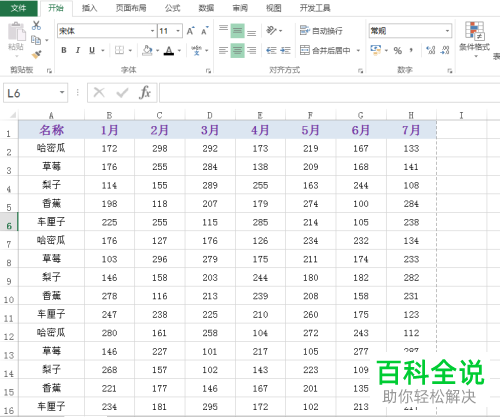500x417 pixels.
Task: Open the 文件 file tab
Action: (19, 8)
